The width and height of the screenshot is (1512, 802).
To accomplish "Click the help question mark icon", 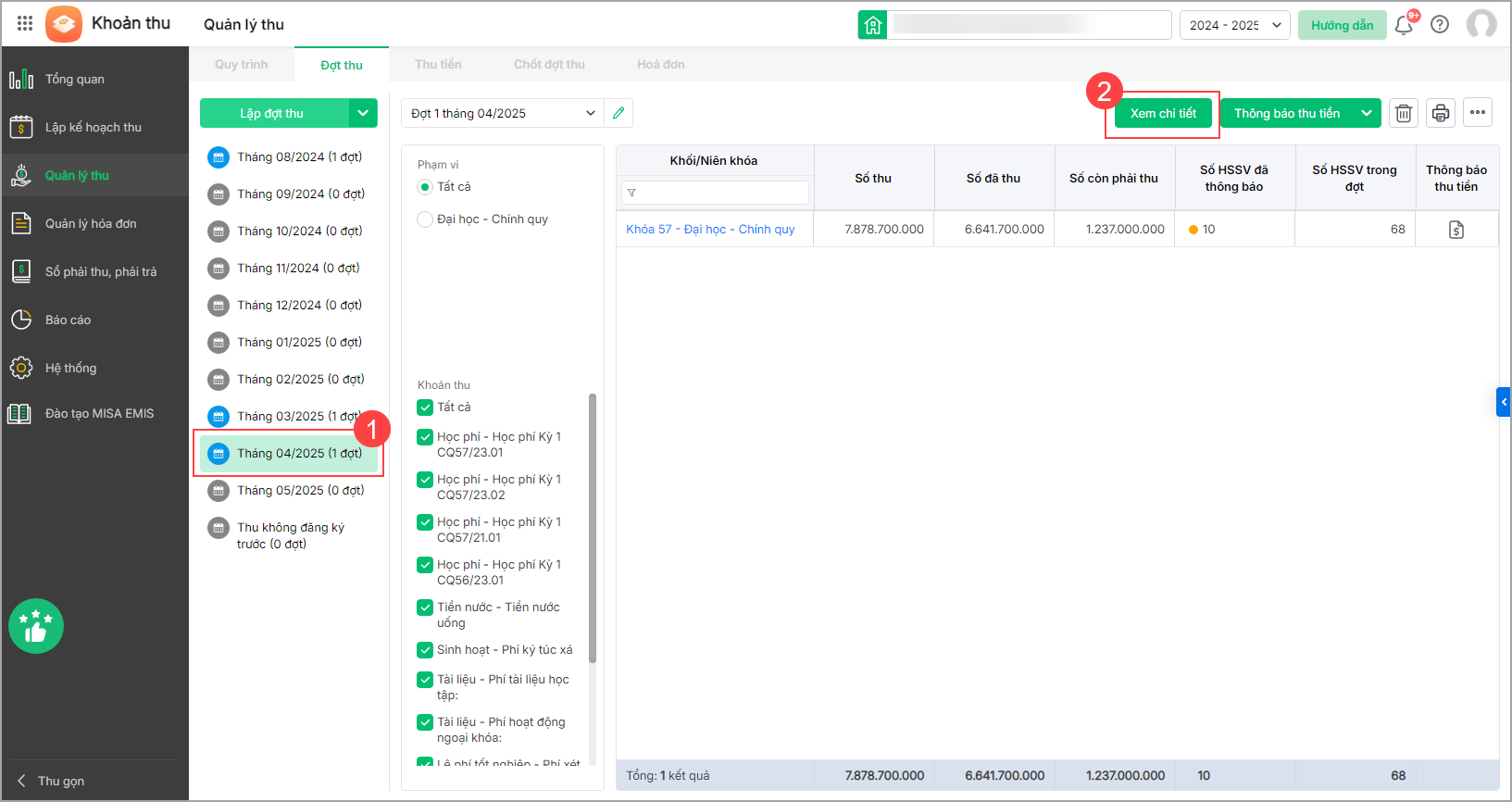I will pos(1440,25).
